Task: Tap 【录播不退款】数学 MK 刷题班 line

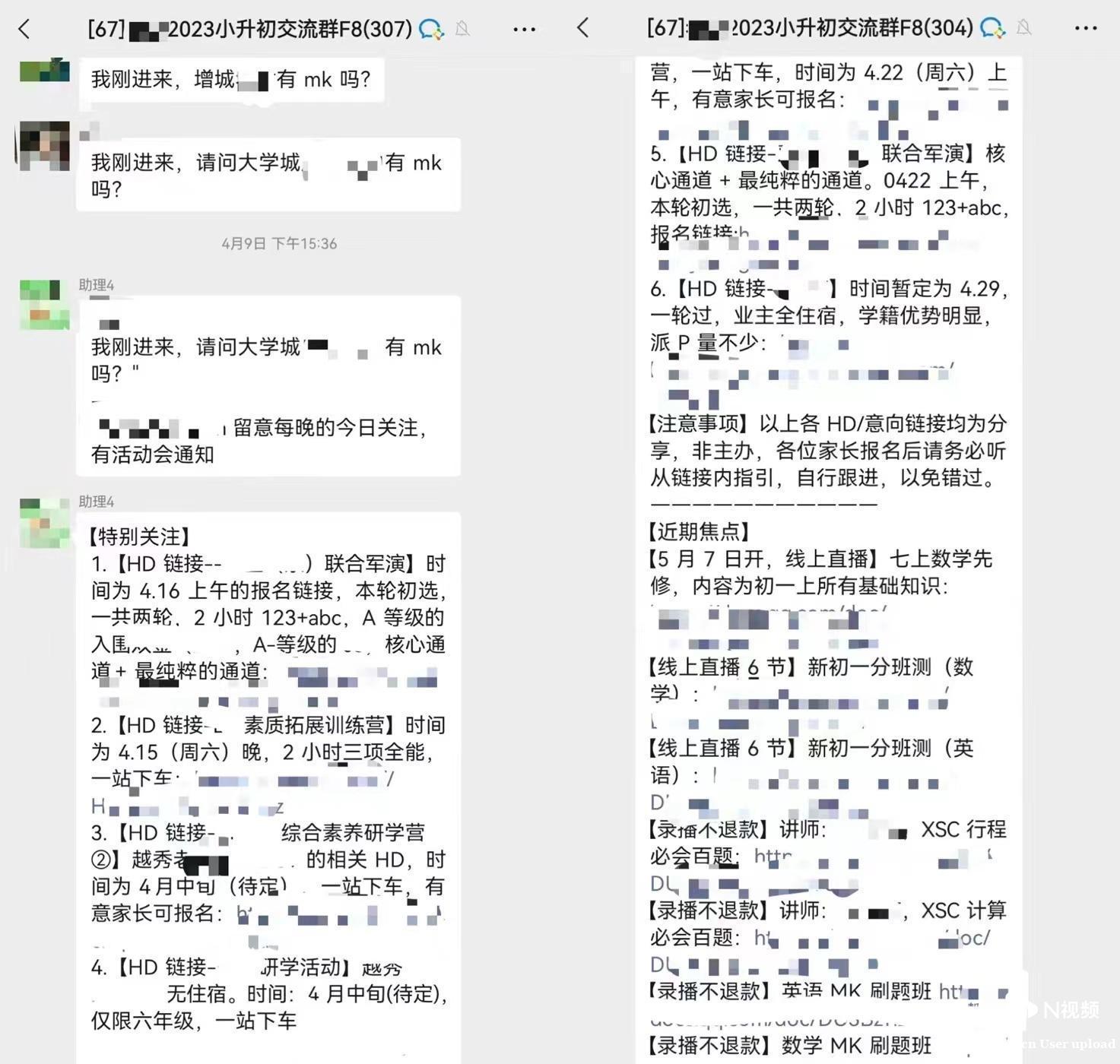Action: pos(791,1045)
